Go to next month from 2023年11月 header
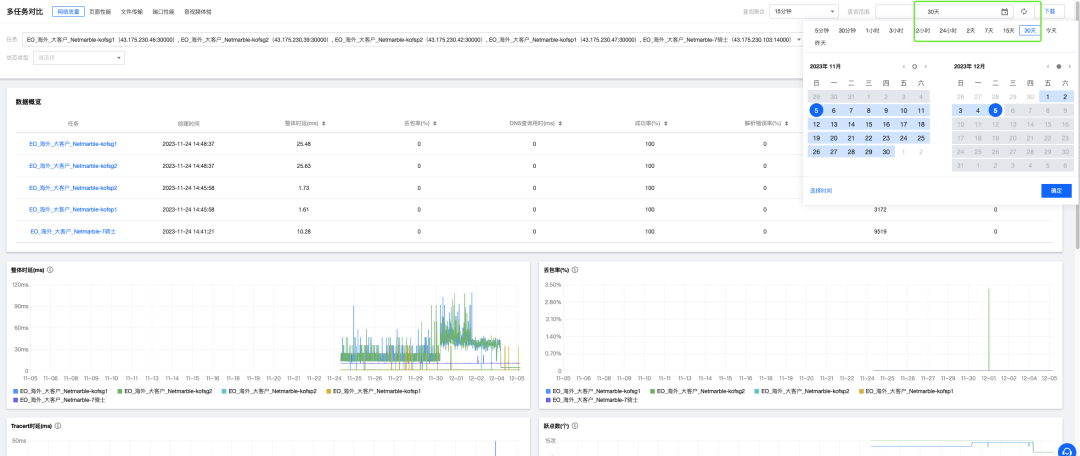The image size is (1080, 456). [x=925, y=67]
